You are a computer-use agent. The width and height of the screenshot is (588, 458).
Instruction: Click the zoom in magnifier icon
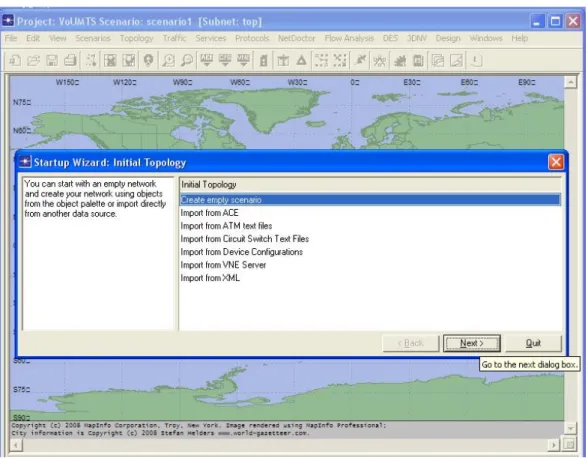[x=168, y=60]
